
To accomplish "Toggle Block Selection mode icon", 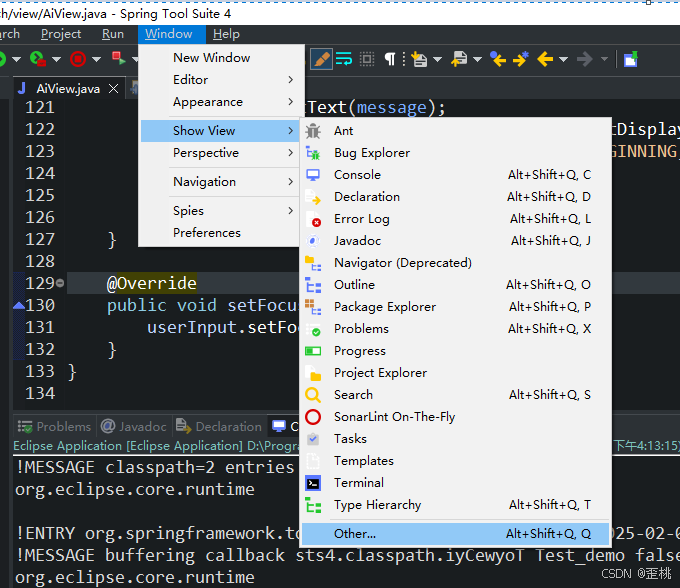I will [367, 59].
